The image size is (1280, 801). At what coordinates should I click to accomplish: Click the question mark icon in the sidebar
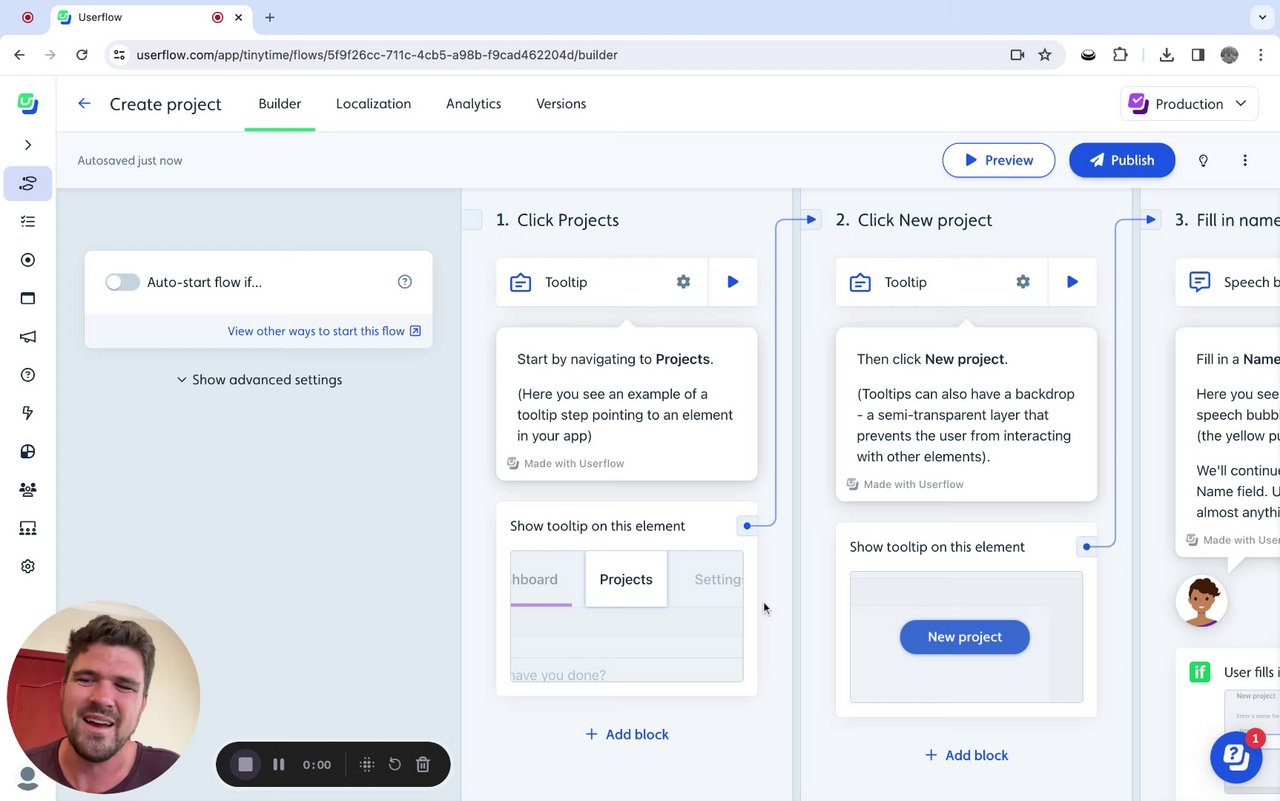point(28,375)
